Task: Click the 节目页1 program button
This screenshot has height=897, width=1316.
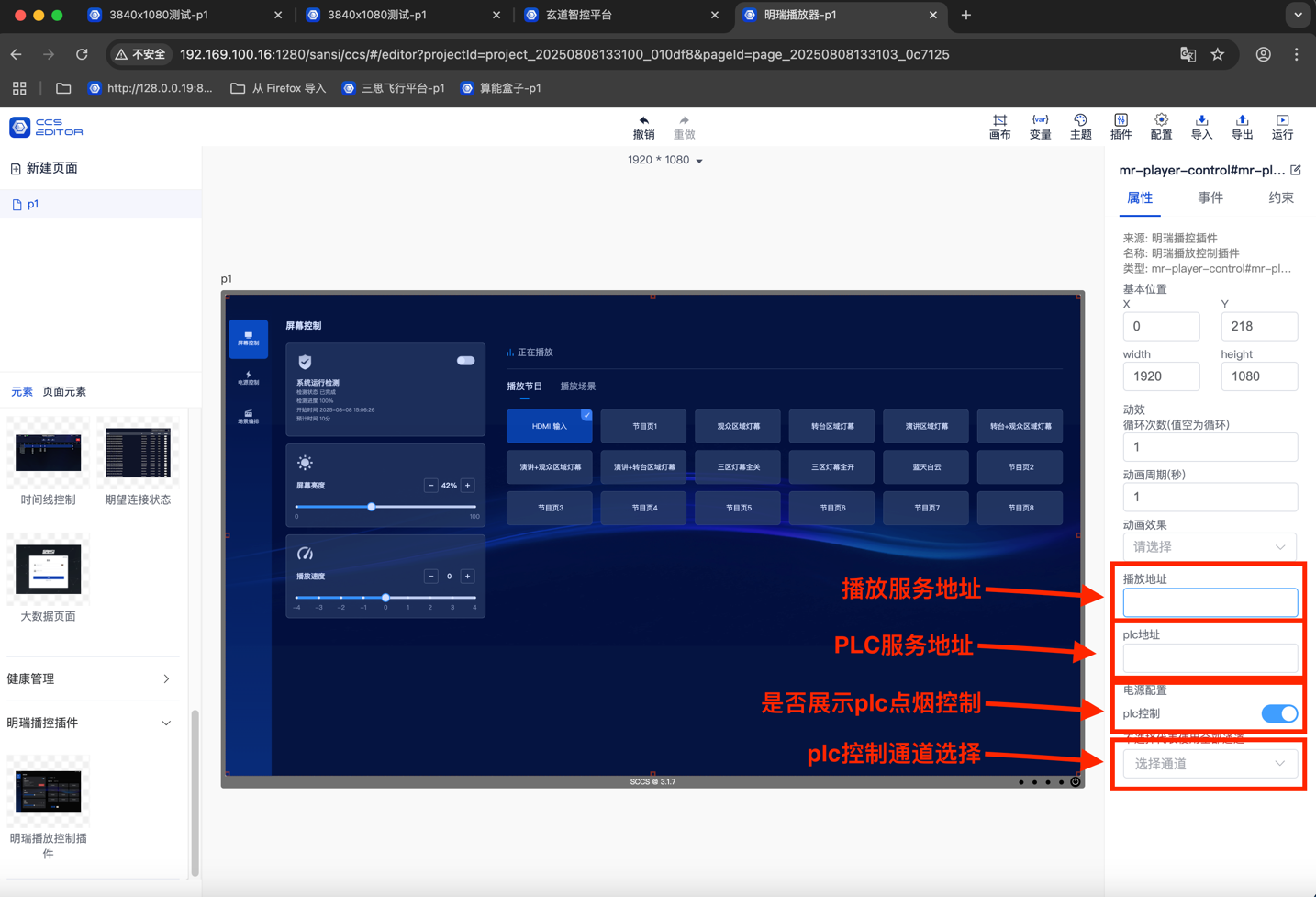Action: tap(643, 426)
